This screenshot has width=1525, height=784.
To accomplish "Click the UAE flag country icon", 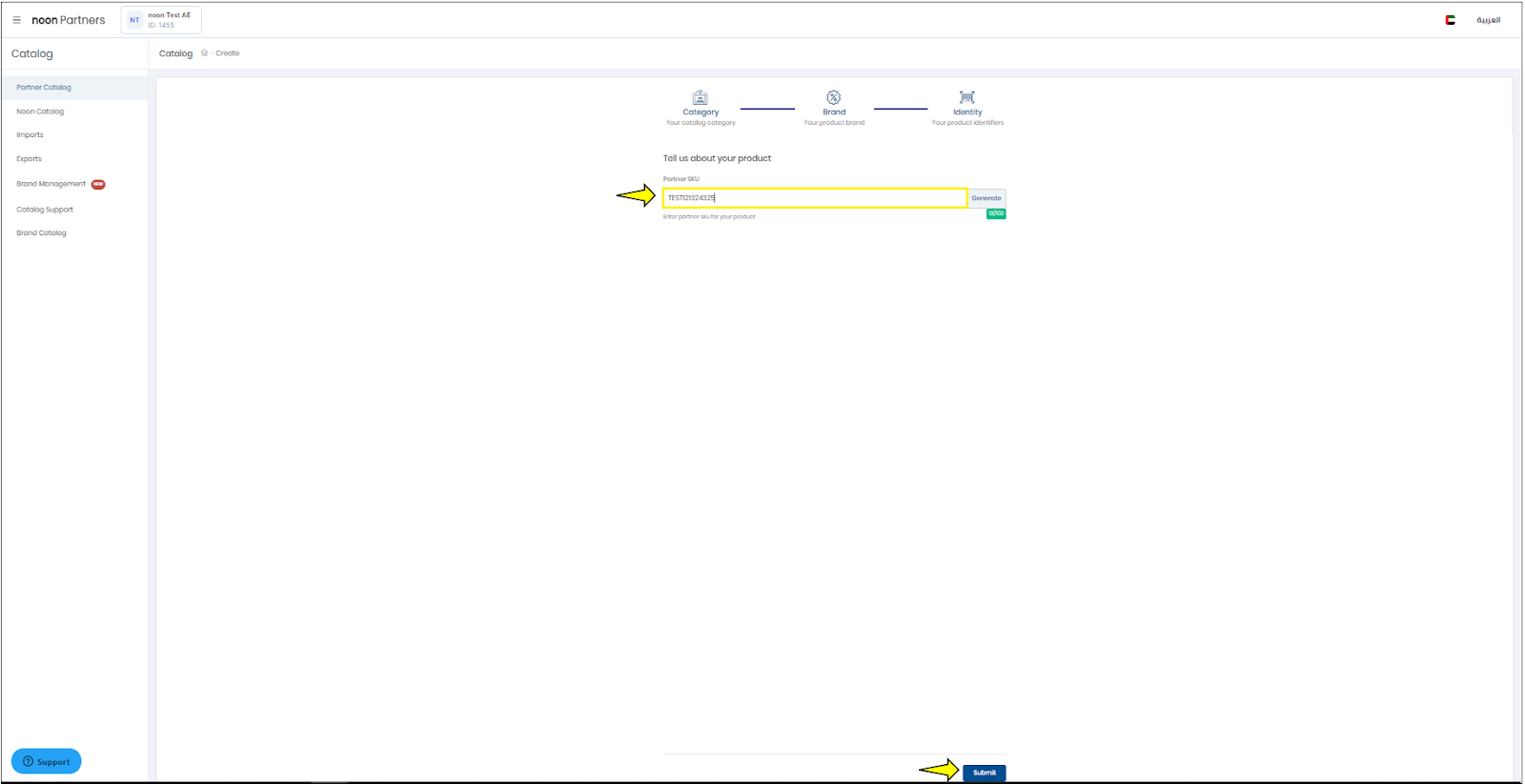I will coord(1451,20).
